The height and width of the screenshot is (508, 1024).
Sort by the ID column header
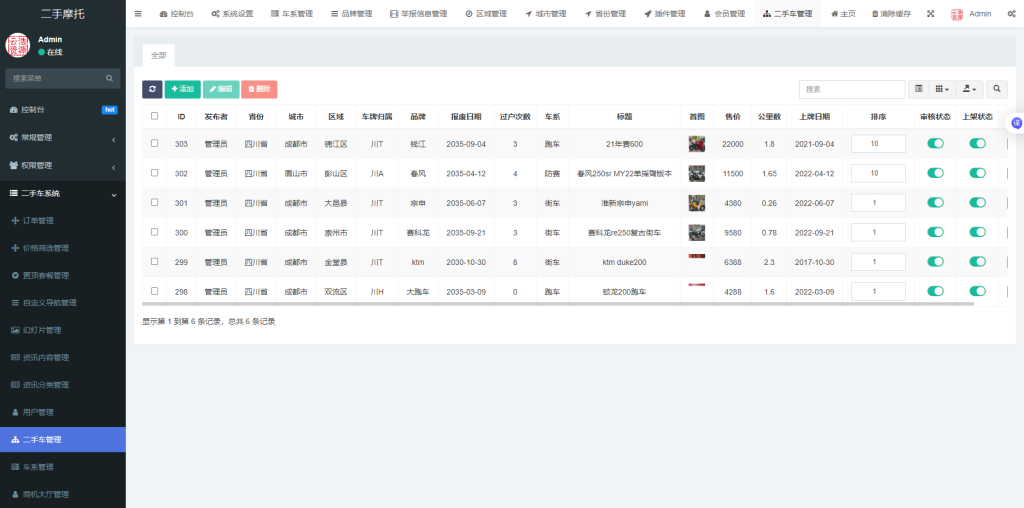(x=181, y=117)
